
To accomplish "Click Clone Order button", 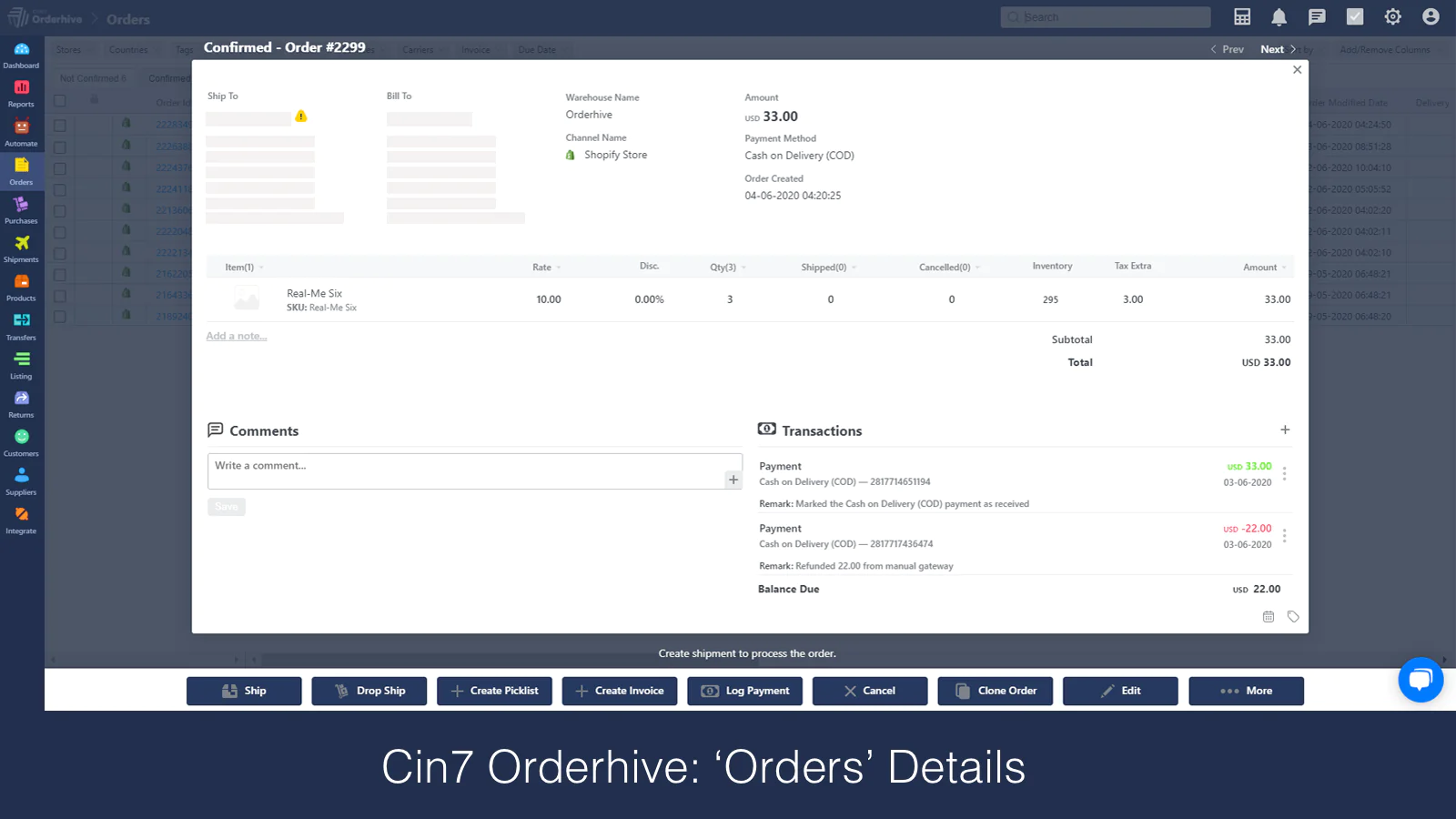I will (x=996, y=691).
